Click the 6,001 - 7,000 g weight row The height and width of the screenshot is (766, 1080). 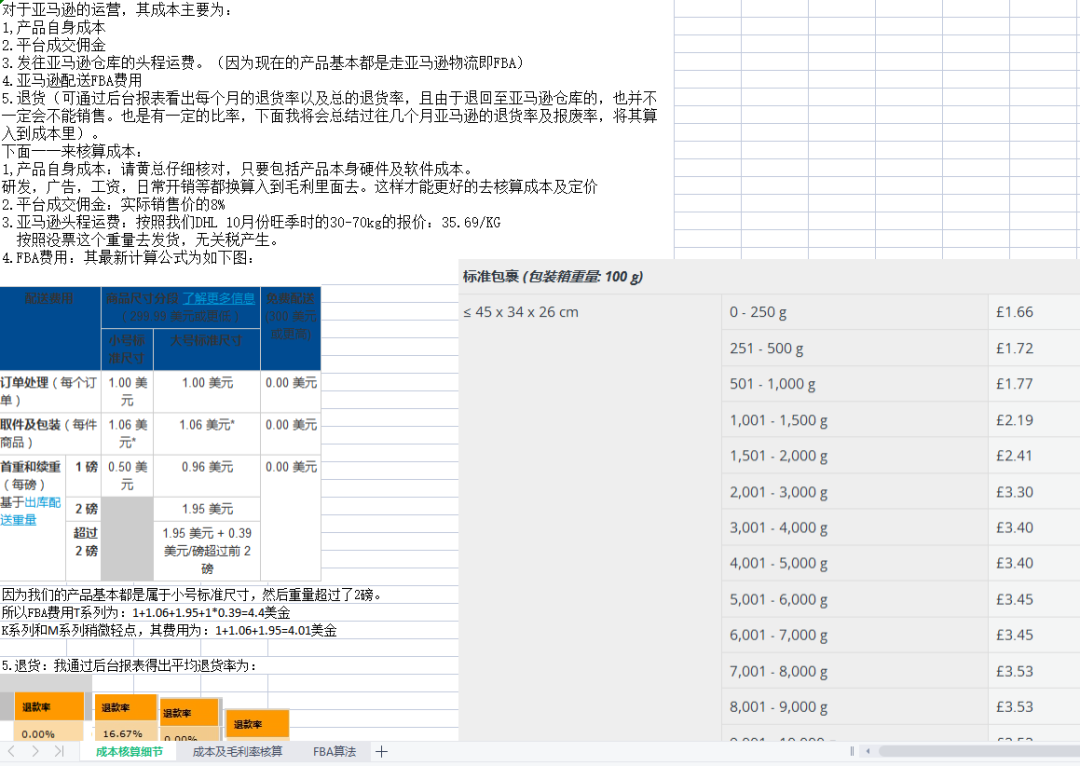click(778, 635)
